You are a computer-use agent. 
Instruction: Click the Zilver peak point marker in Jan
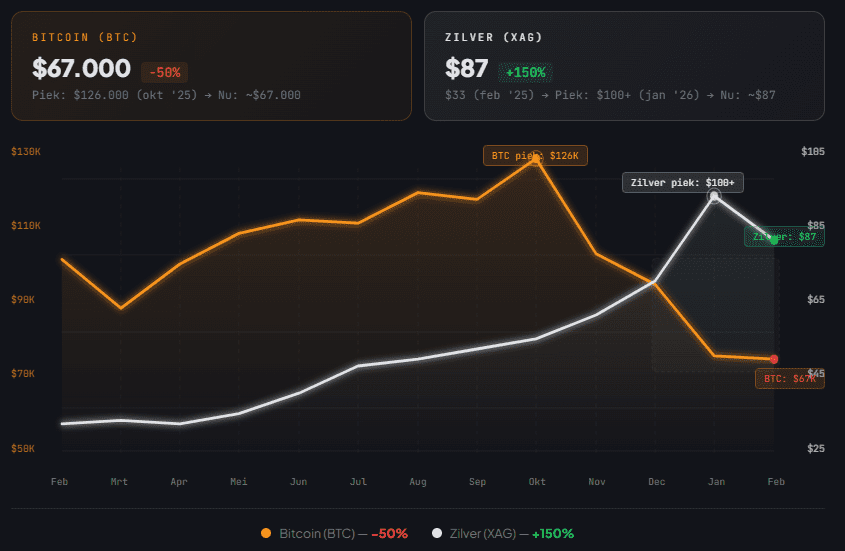714,196
